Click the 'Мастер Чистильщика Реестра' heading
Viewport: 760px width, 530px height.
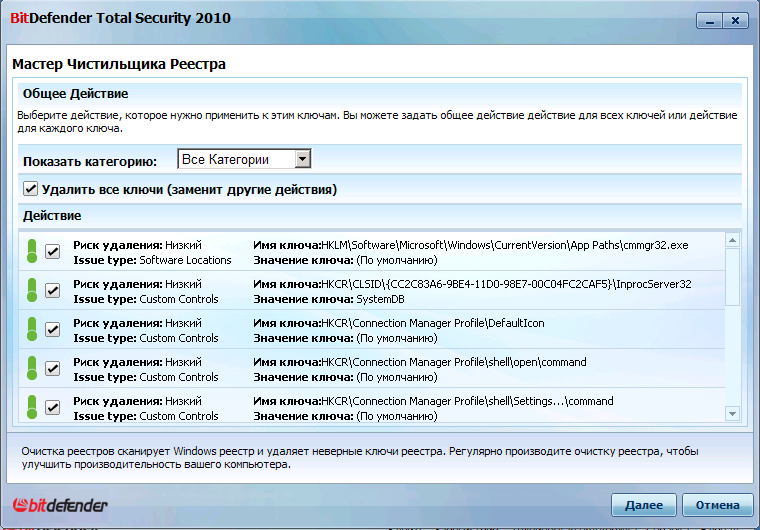[119, 64]
